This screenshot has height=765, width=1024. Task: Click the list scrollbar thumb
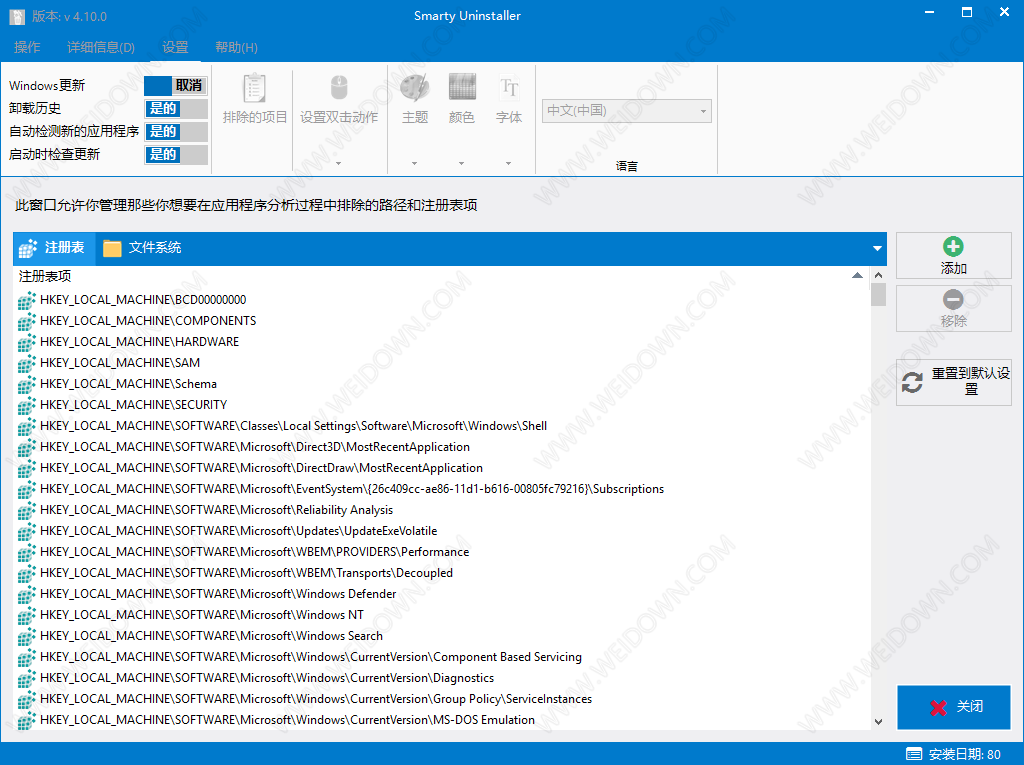[878, 295]
